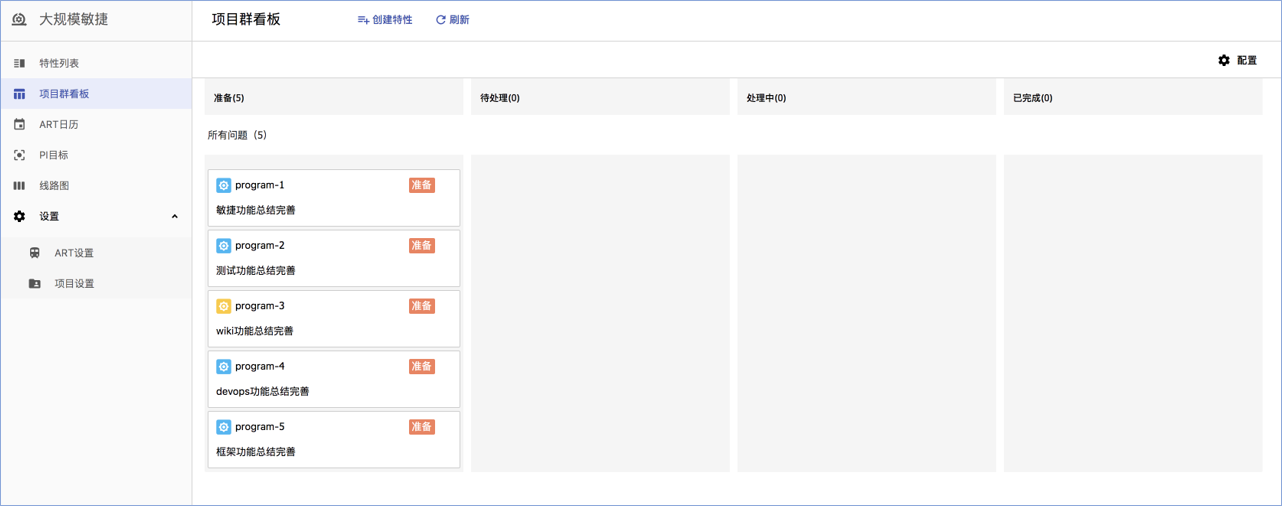Open the program-2 card number
The width and height of the screenshot is (1282, 506).
click(x=260, y=246)
